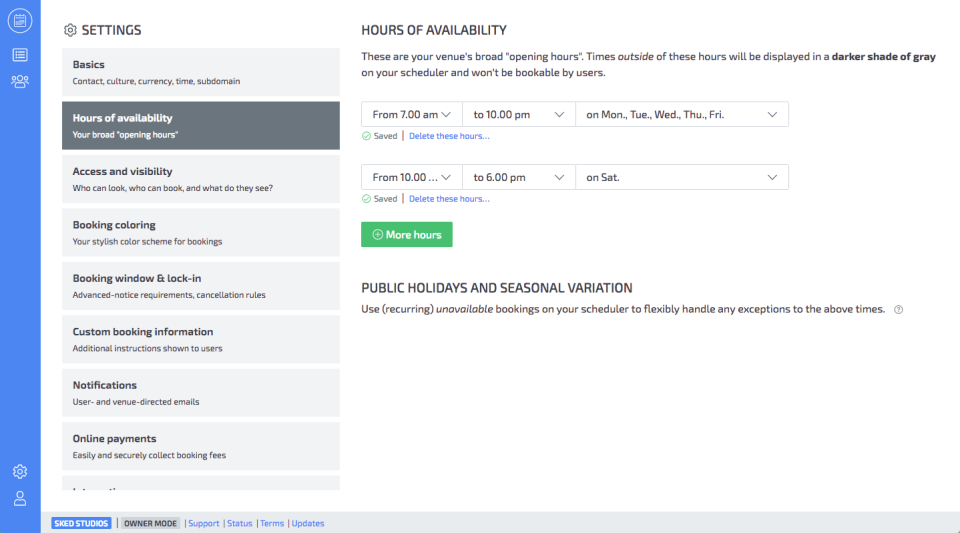Open the on Sat. days dropdown
This screenshot has width=960, height=533.
[681, 177]
